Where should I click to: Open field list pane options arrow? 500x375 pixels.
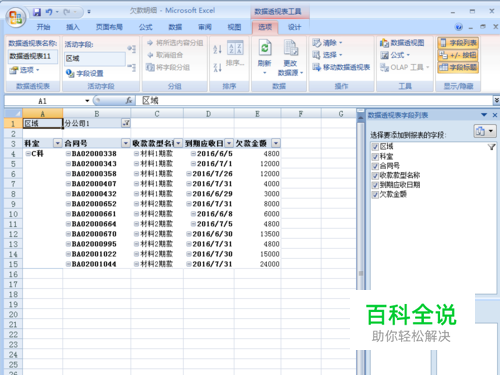point(484,115)
